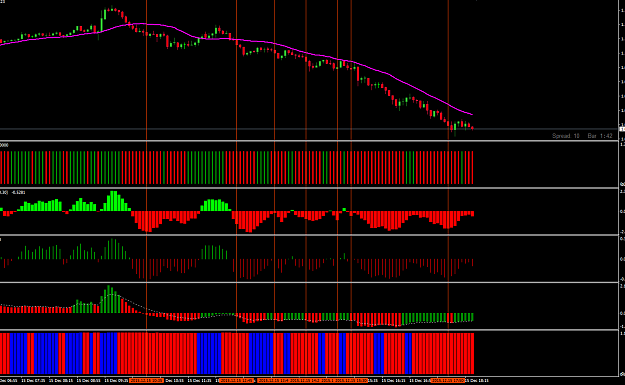Click the highlighted current price label on price axis
Screen dimensions: 625x385
(x=622, y=129)
